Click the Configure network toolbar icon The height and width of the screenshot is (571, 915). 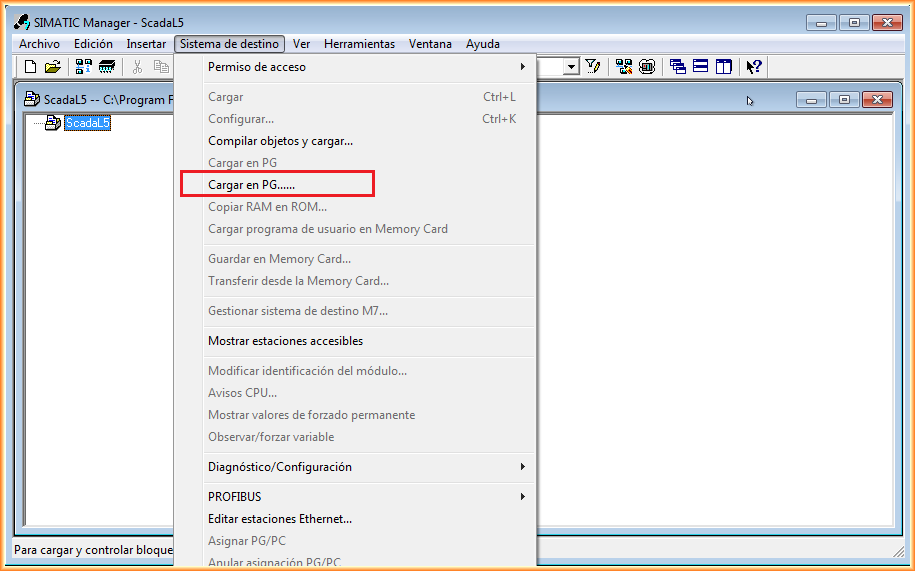coord(625,67)
